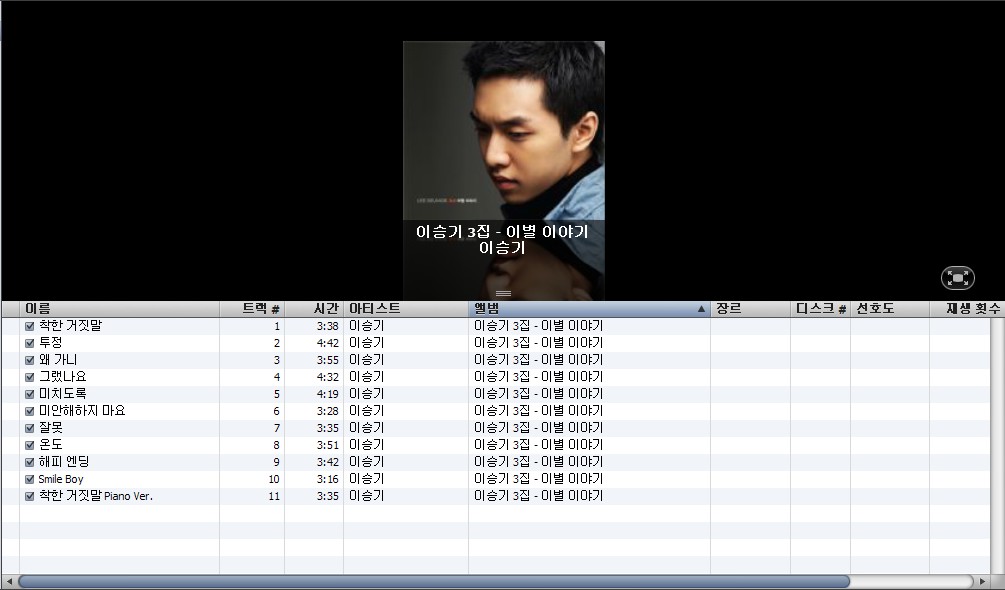
Task: Toggle the 잘못 song checkbox
Action: pos(29,428)
